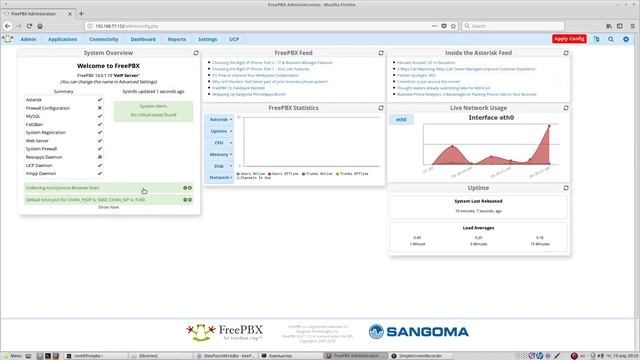Refresh the Inside the Asterisk Feed panel

(566, 53)
